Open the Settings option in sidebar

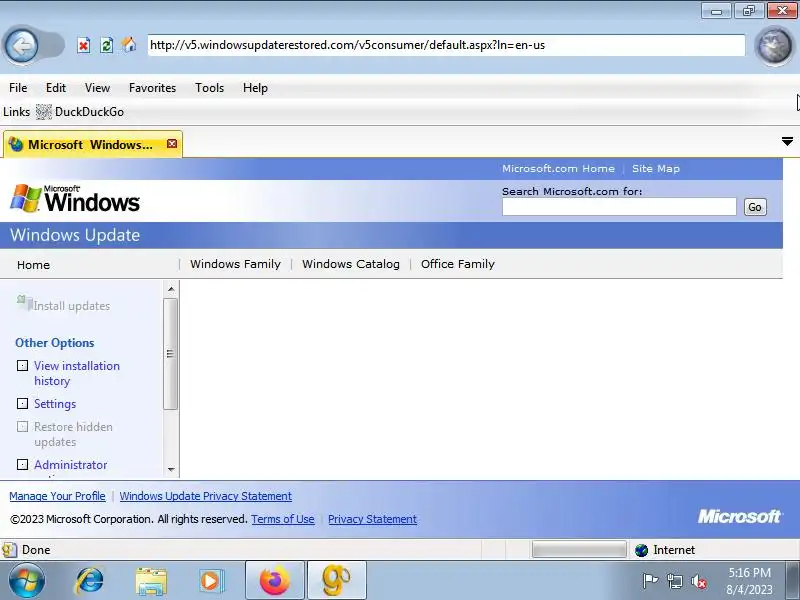(x=55, y=404)
